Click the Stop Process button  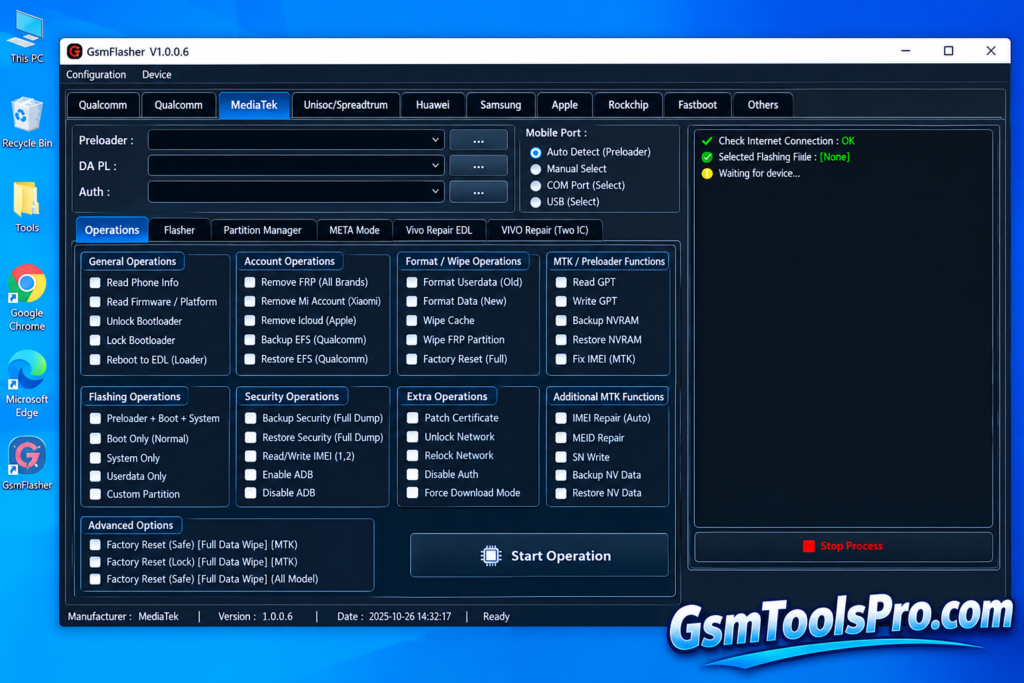pyautogui.click(x=843, y=546)
